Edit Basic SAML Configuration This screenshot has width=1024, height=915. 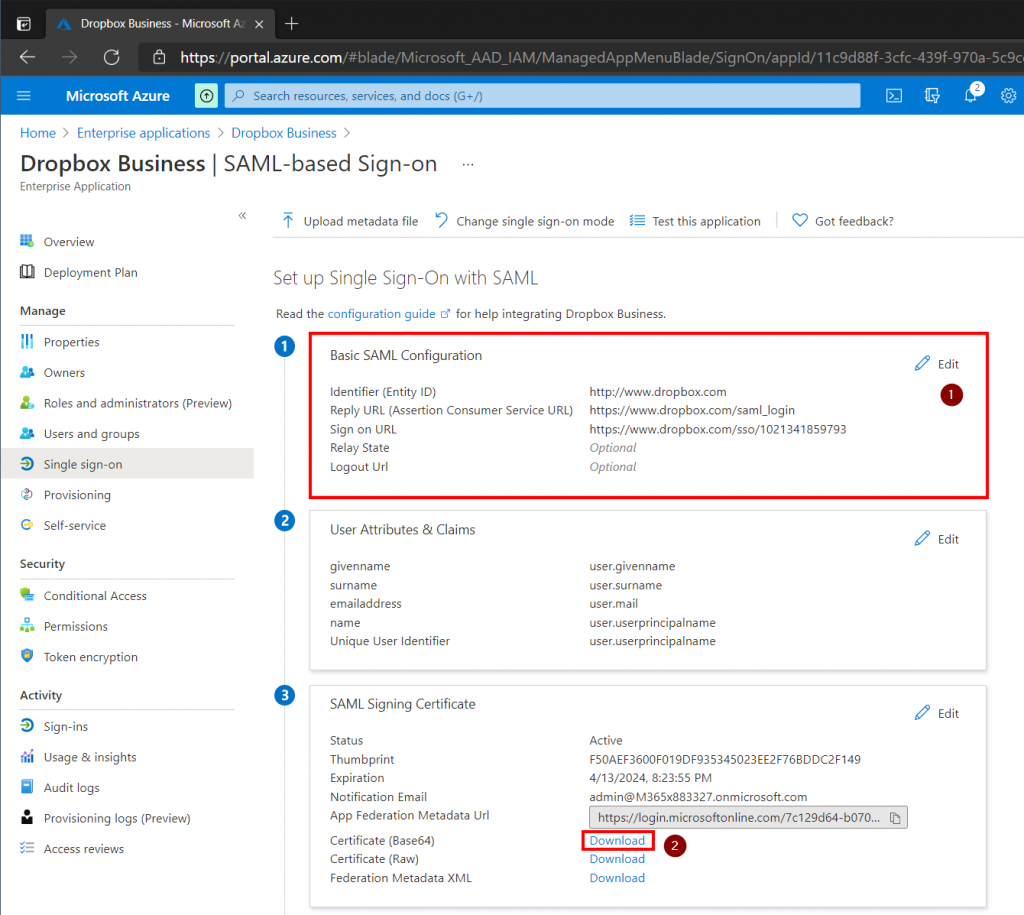(937, 364)
